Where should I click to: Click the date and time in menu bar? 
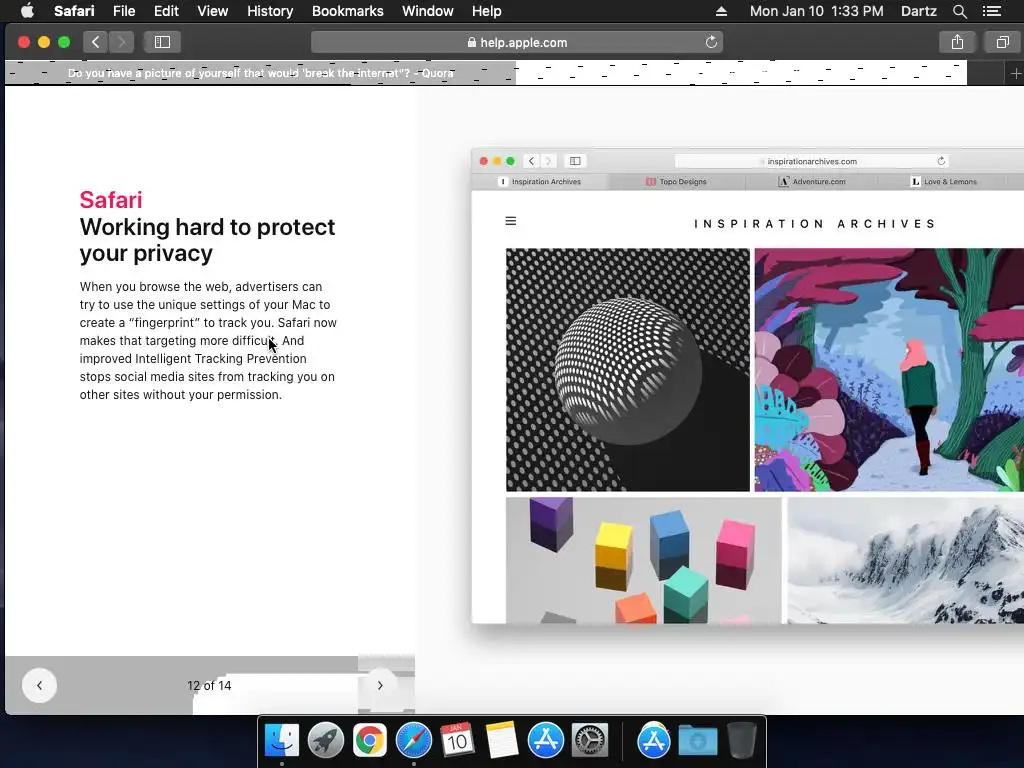[816, 11]
